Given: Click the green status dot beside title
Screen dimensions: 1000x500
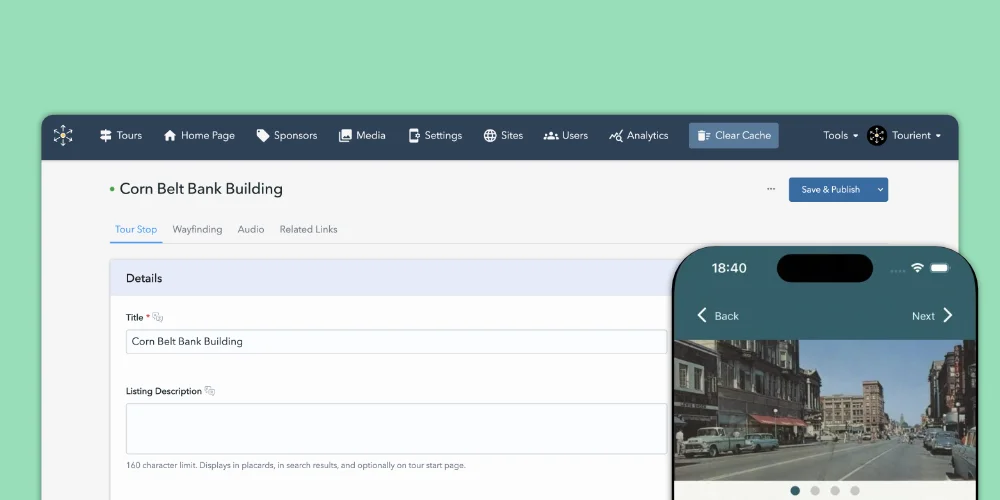Looking at the screenshot, I should click(x=112, y=189).
